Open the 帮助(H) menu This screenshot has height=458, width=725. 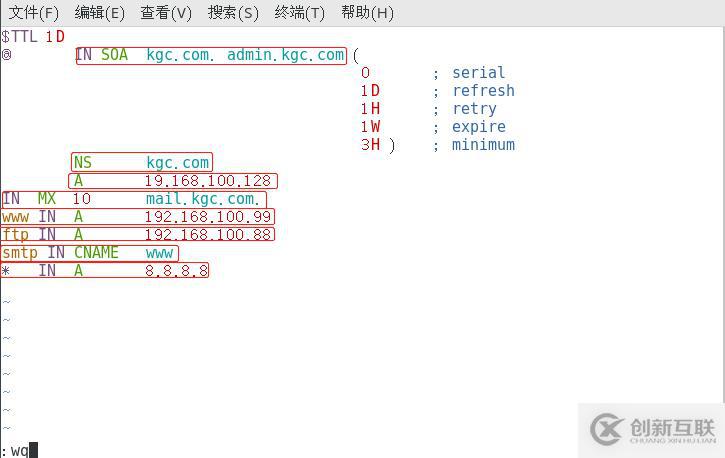(367, 13)
